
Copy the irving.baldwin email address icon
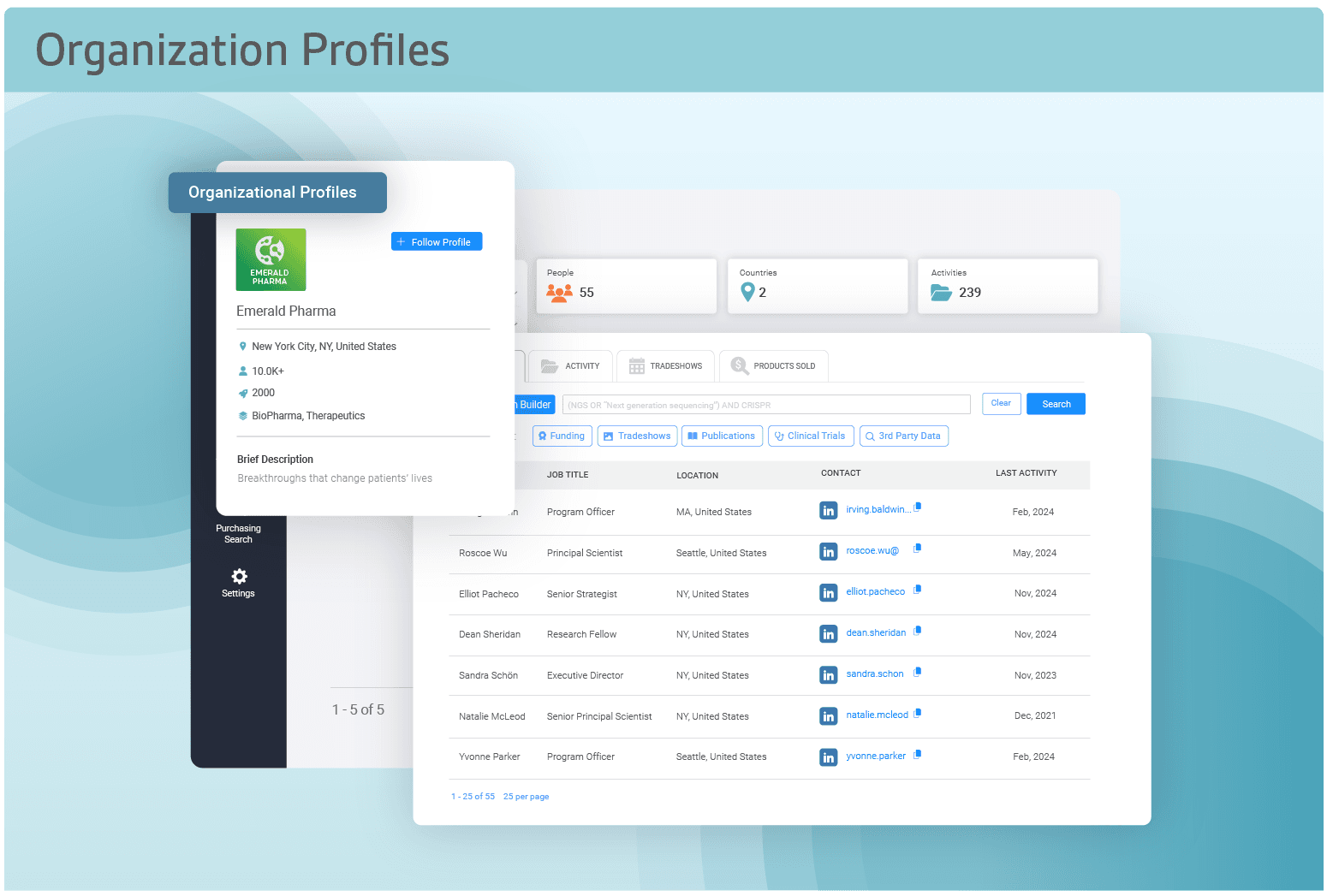pos(918,507)
